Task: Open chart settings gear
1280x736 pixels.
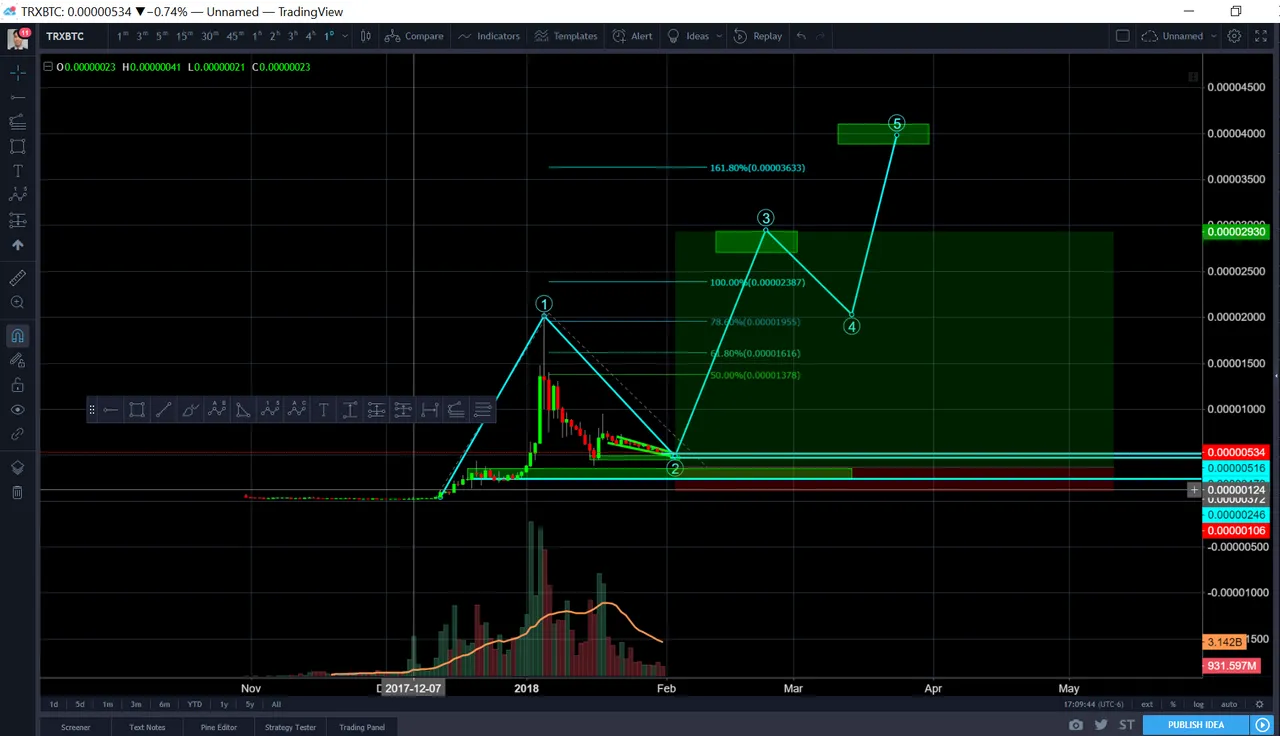Action: coord(1234,36)
